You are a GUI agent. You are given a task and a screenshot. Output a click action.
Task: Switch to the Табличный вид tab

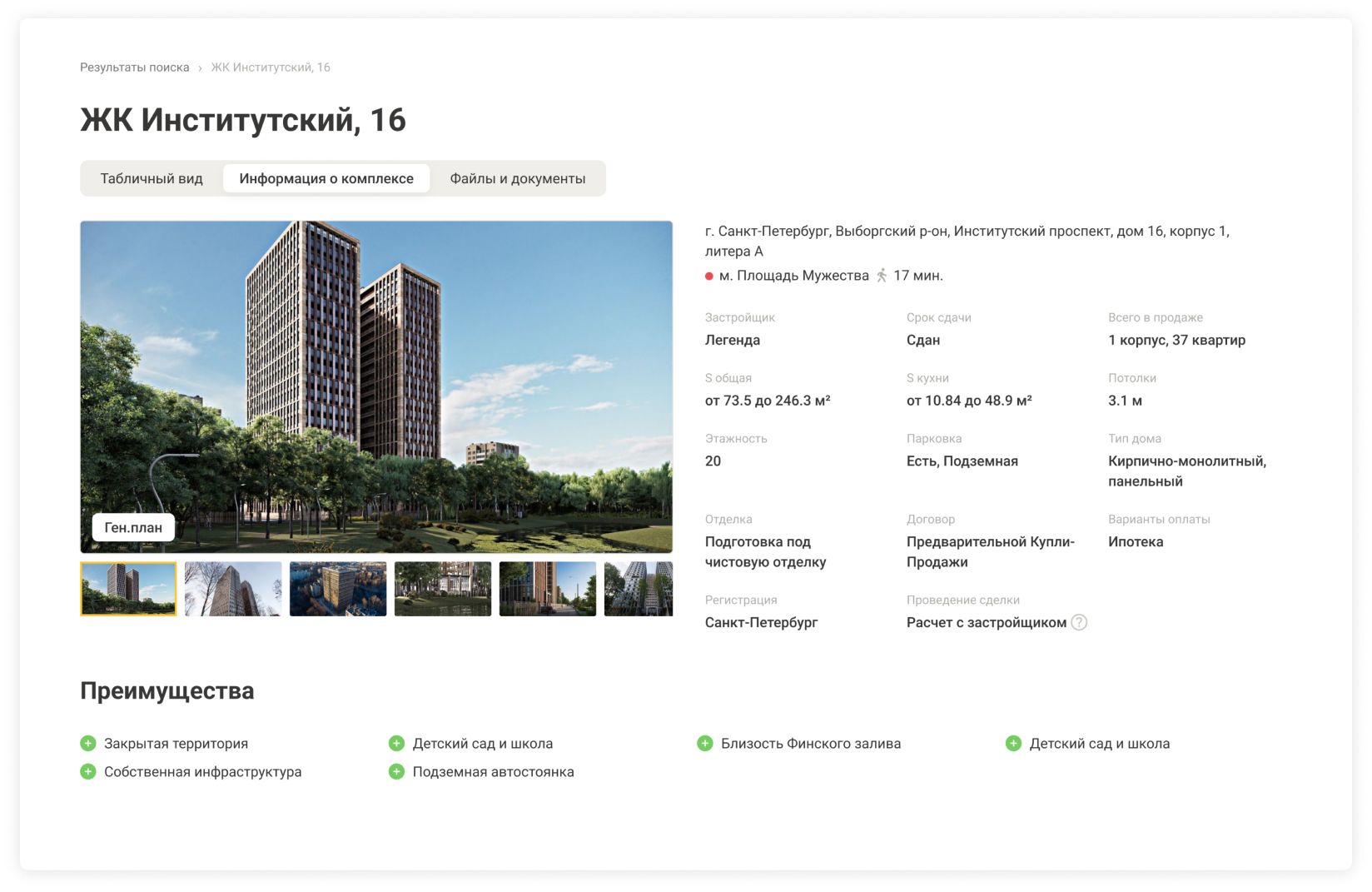152,178
